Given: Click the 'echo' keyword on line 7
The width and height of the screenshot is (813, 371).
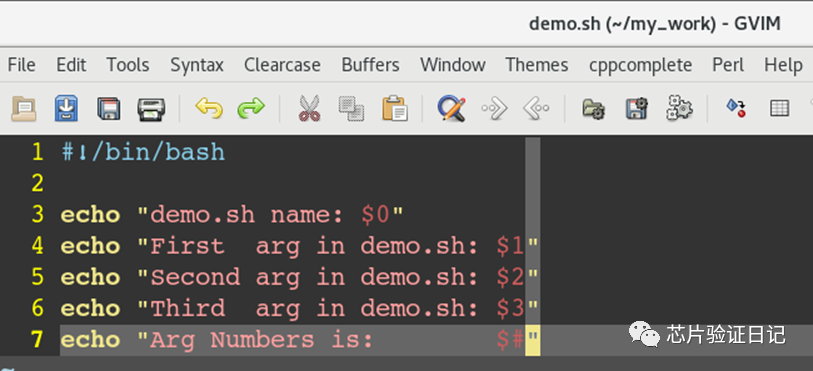Looking at the screenshot, I should 91,339.
